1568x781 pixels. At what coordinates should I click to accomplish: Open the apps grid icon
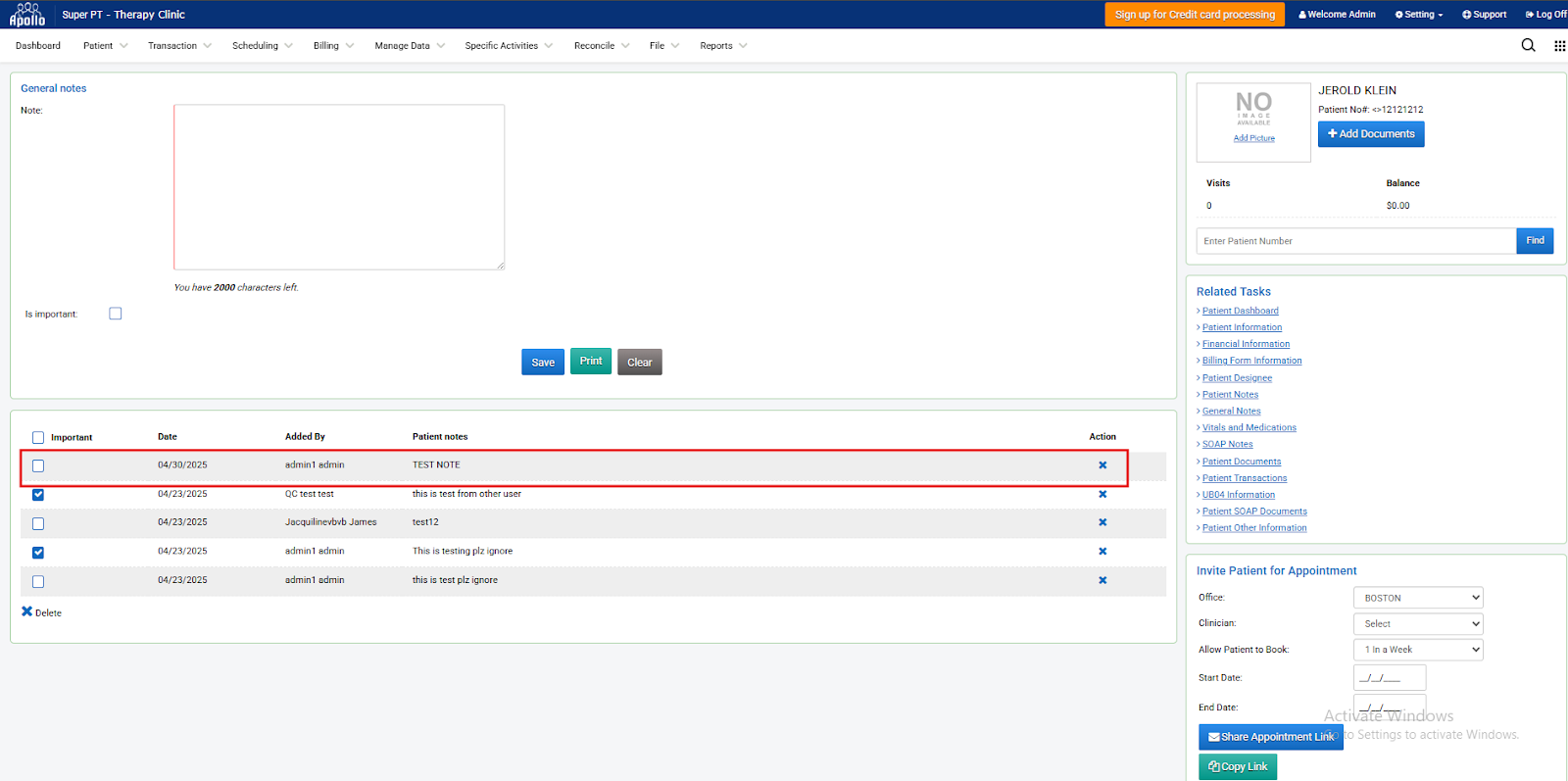[x=1559, y=46]
